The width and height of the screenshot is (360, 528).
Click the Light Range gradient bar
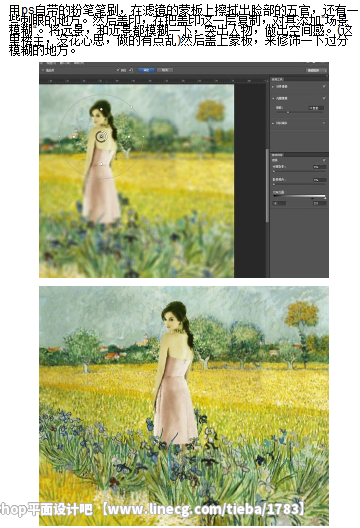pyautogui.click(x=299, y=196)
